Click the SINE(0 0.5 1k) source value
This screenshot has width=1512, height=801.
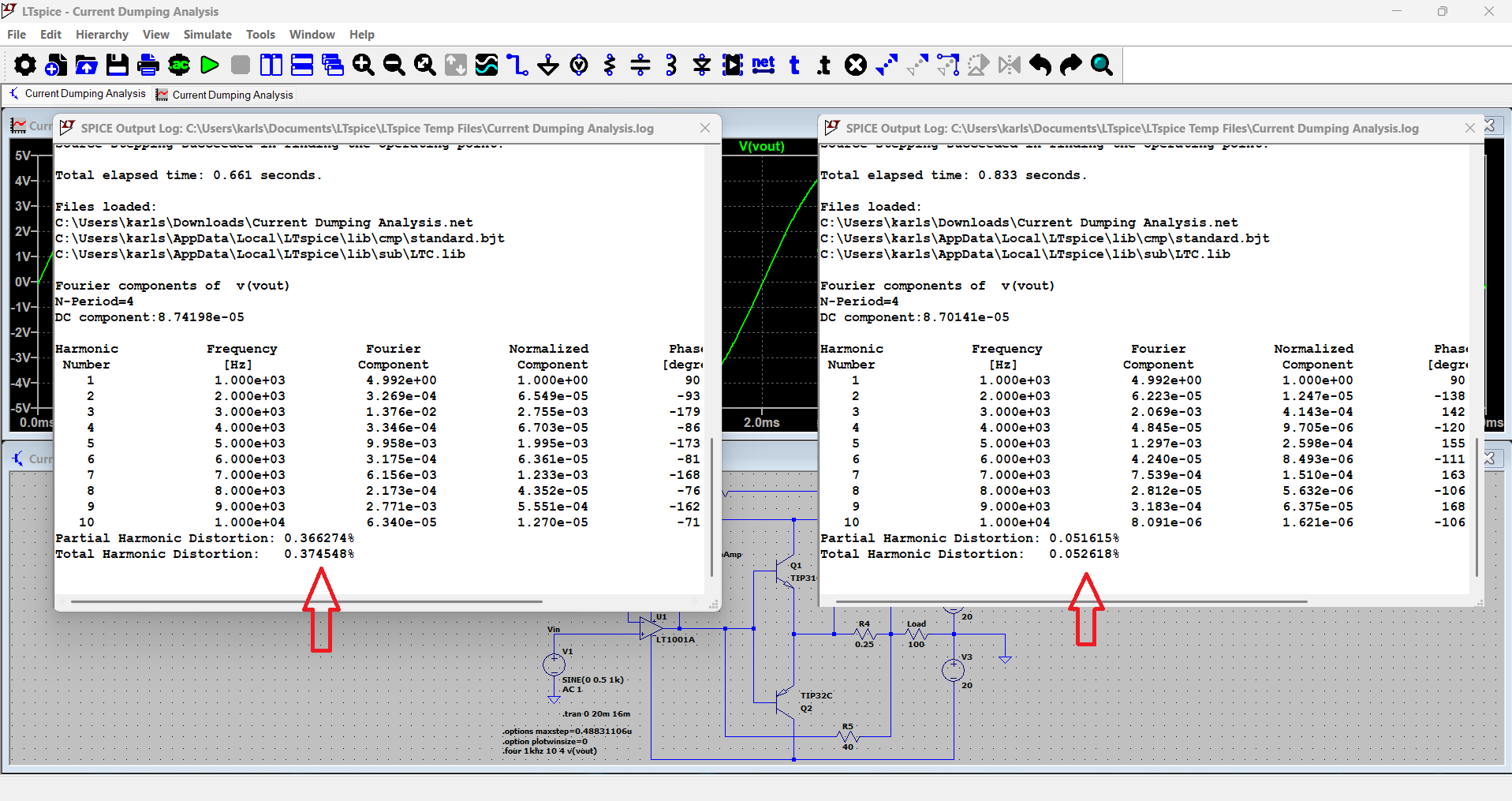click(592, 679)
